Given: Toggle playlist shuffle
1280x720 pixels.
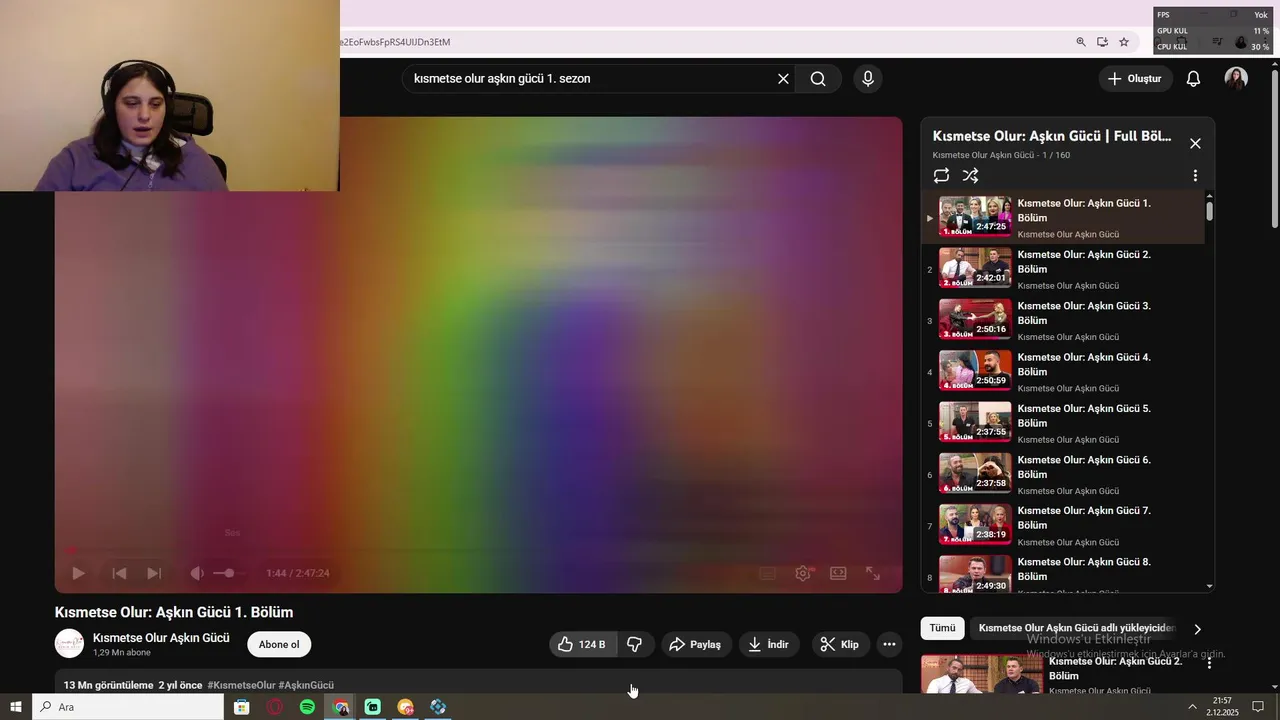Looking at the screenshot, I should tap(970, 176).
